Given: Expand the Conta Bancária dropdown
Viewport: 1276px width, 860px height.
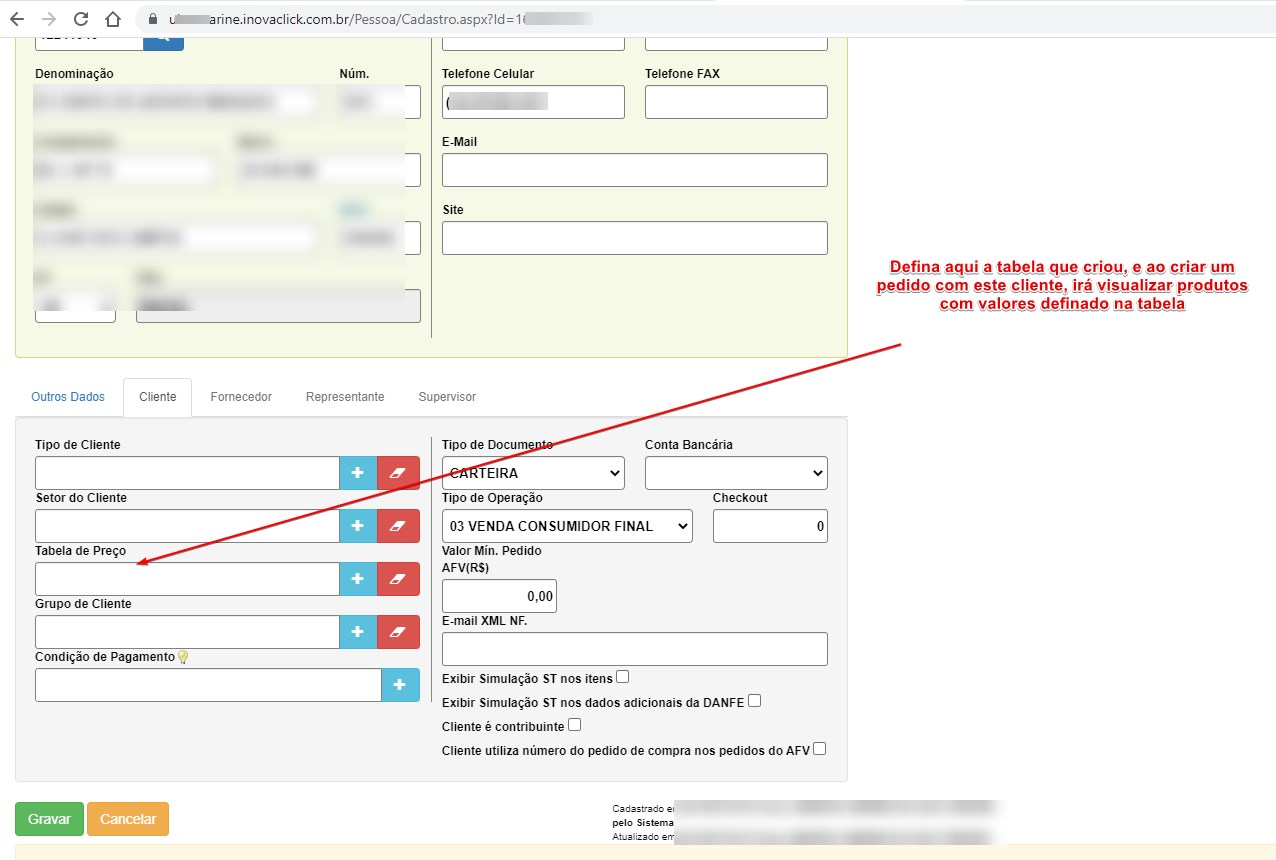Looking at the screenshot, I should [736, 473].
